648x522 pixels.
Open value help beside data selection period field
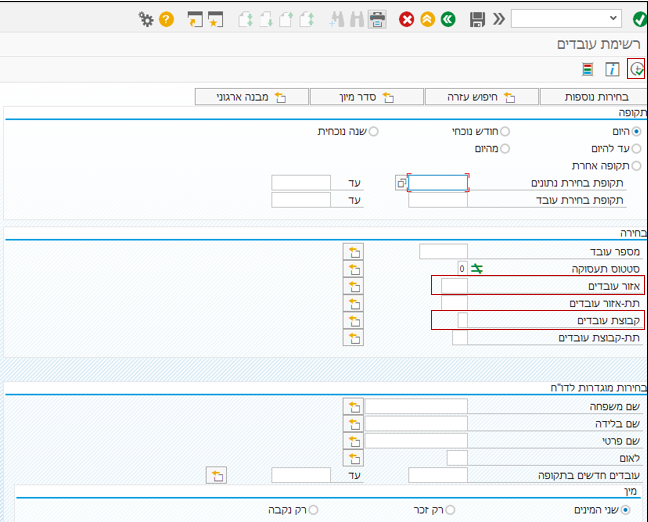[x=401, y=183]
